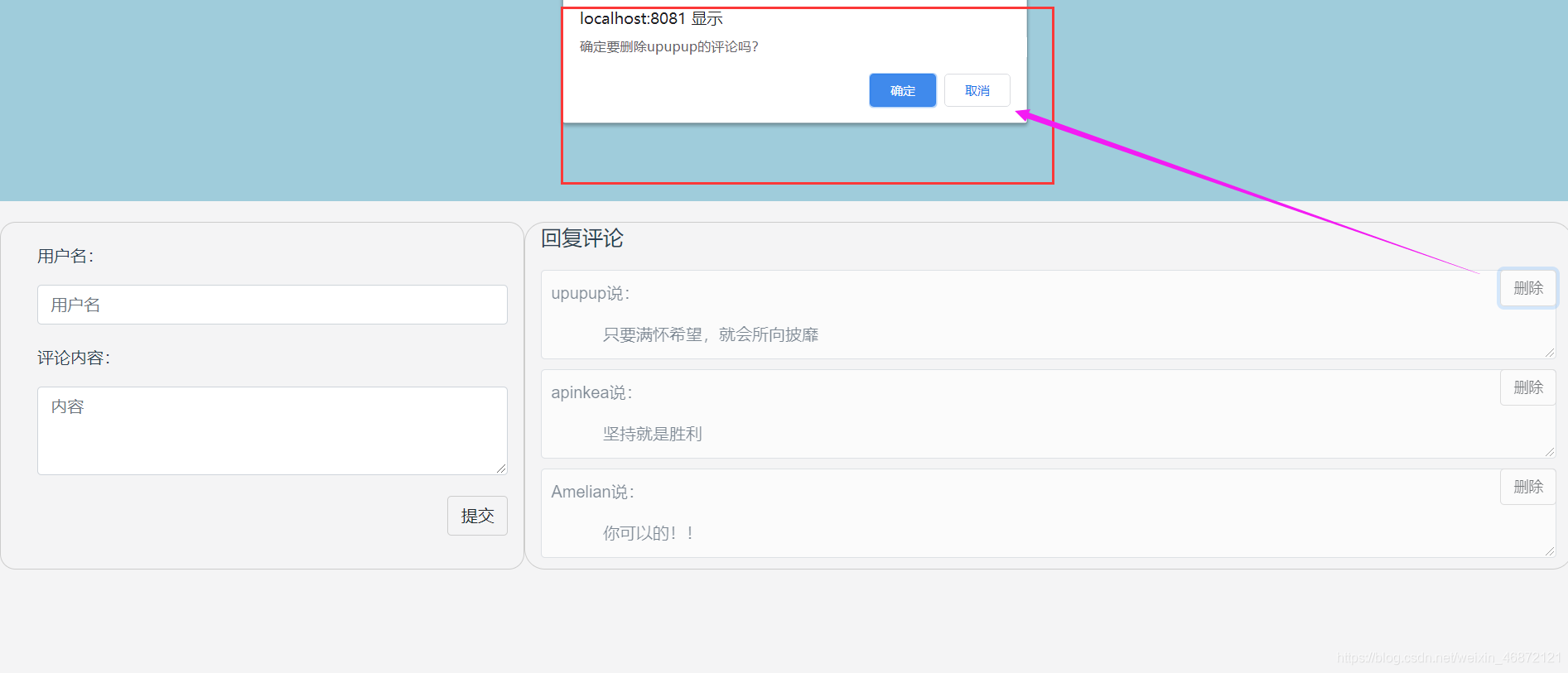Grab resize handle of upupup's comment box
The image size is (1568, 673).
pyautogui.click(x=1549, y=353)
